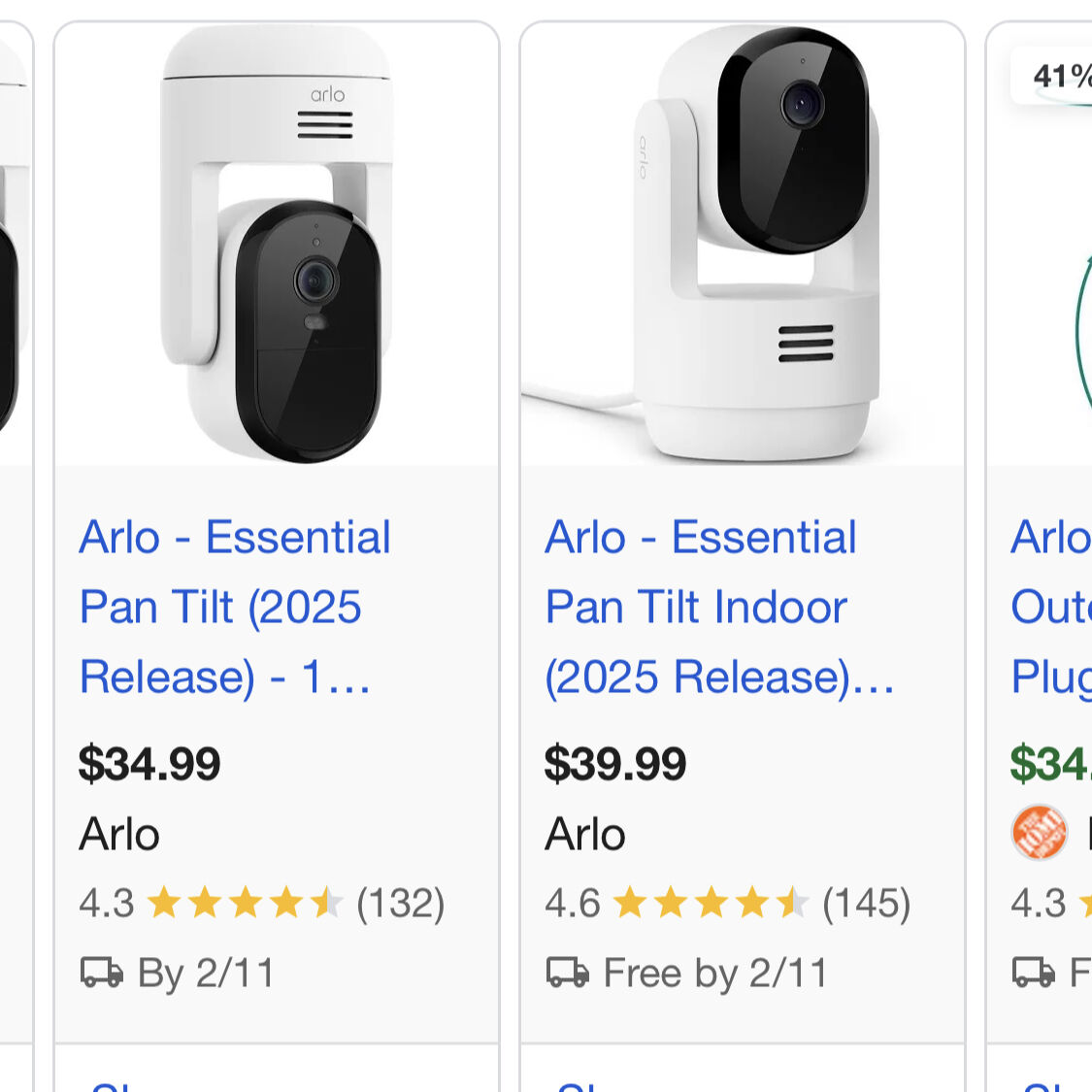
Task: Open "Arlo - Essential Pan Tilt Indoor (2025 Release)…" link
Action: click(718, 607)
